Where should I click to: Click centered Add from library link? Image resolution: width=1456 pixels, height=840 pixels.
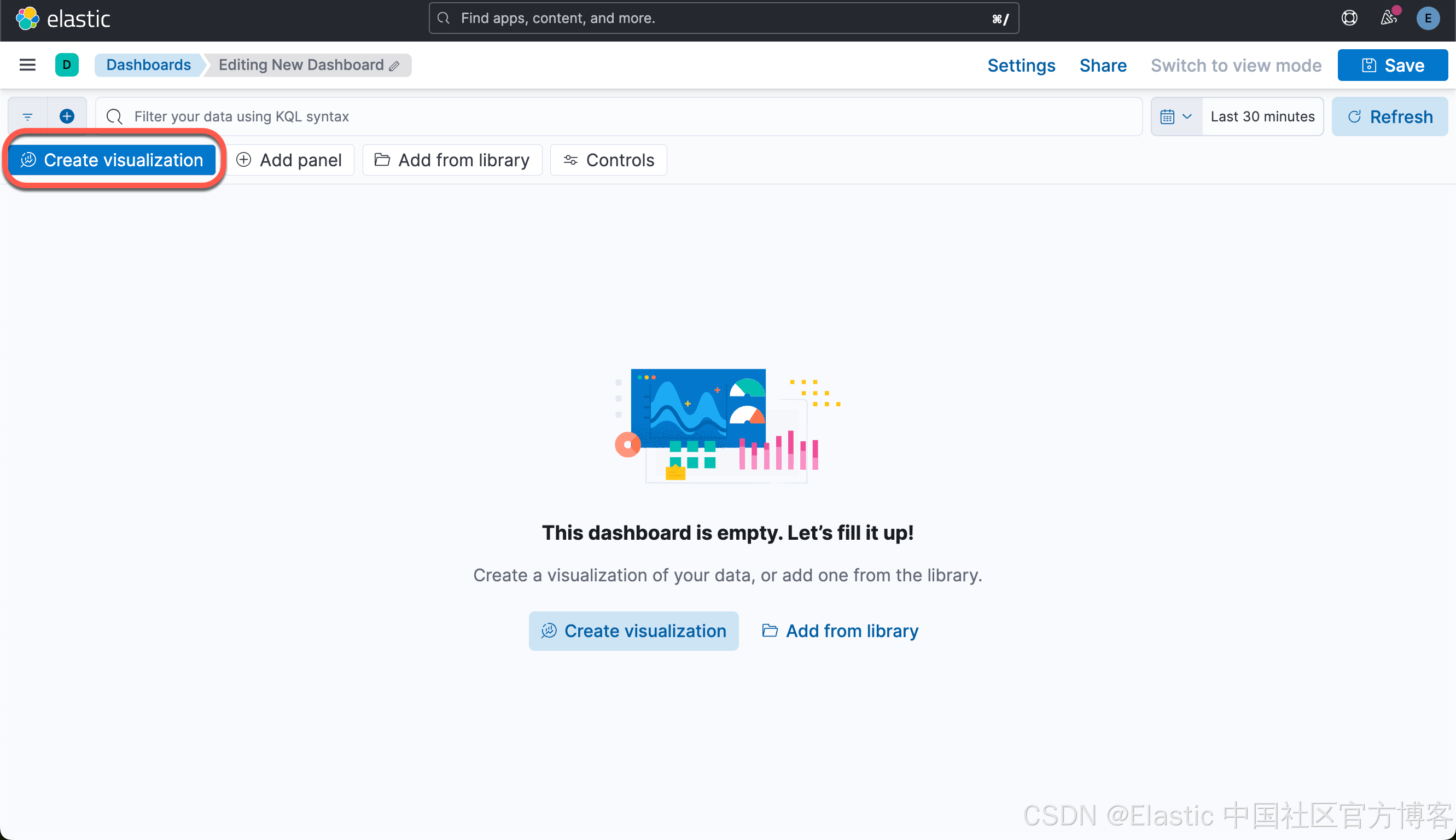pos(840,631)
